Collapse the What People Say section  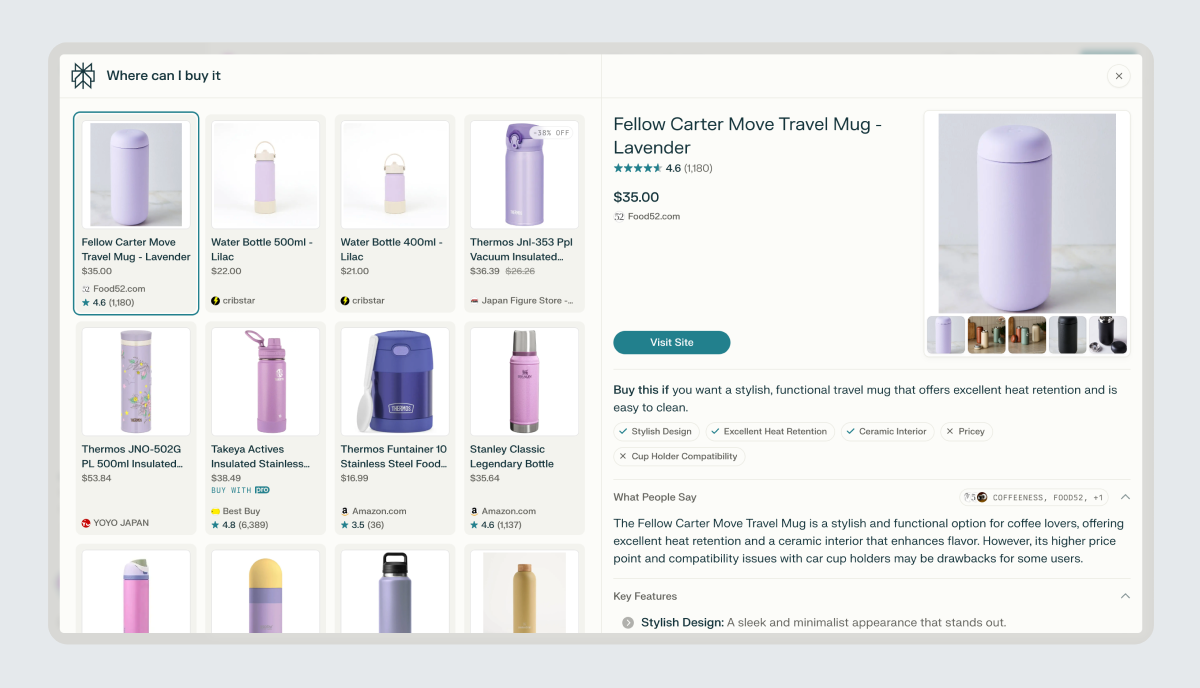(x=1125, y=497)
